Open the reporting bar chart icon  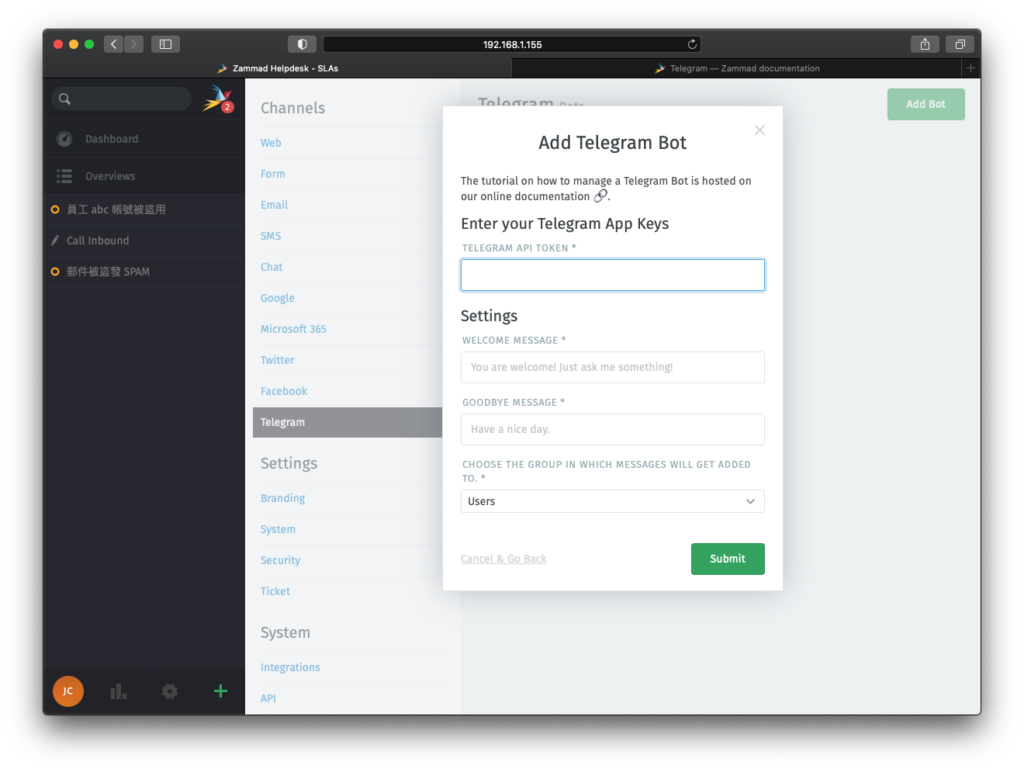click(118, 691)
